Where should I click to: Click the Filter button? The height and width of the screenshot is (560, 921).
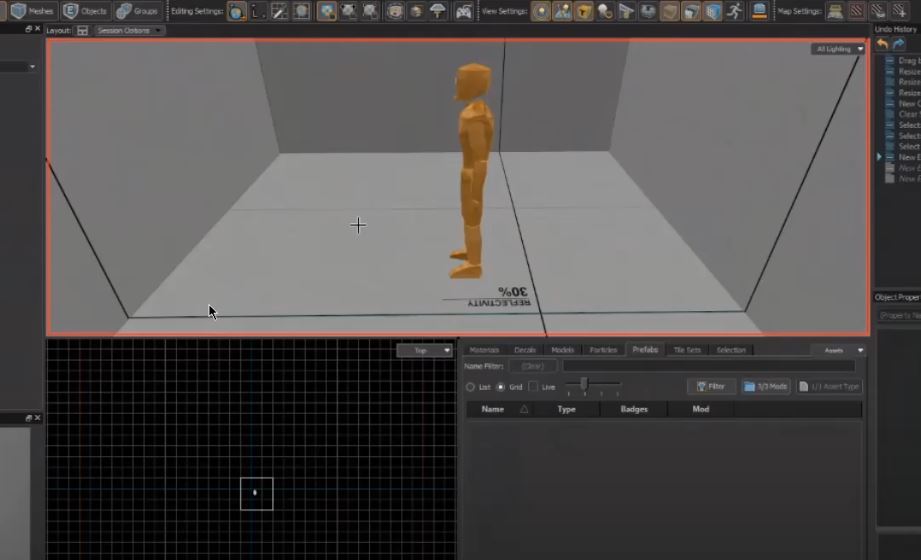711,386
